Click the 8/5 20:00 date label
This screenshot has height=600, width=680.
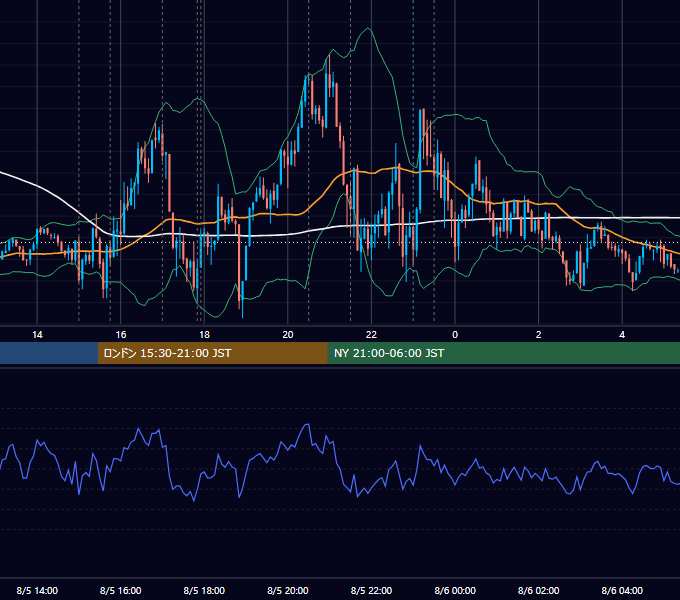click(x=288, y=590)
